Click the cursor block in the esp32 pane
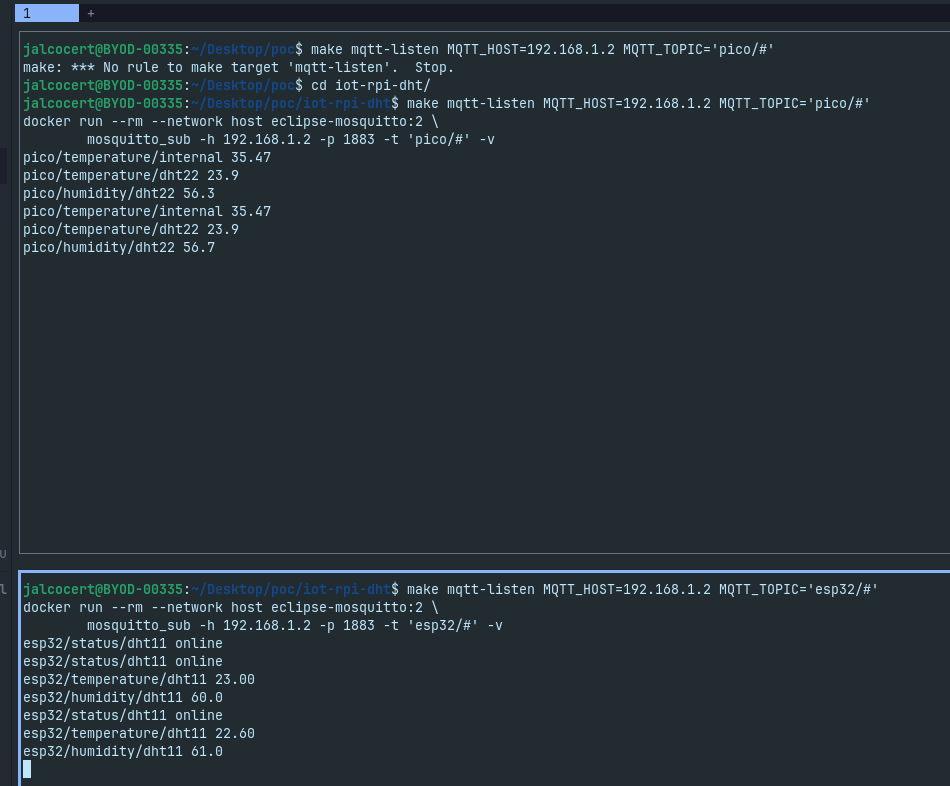The width and height of the screenshot is (950, 786). (27, 769)
